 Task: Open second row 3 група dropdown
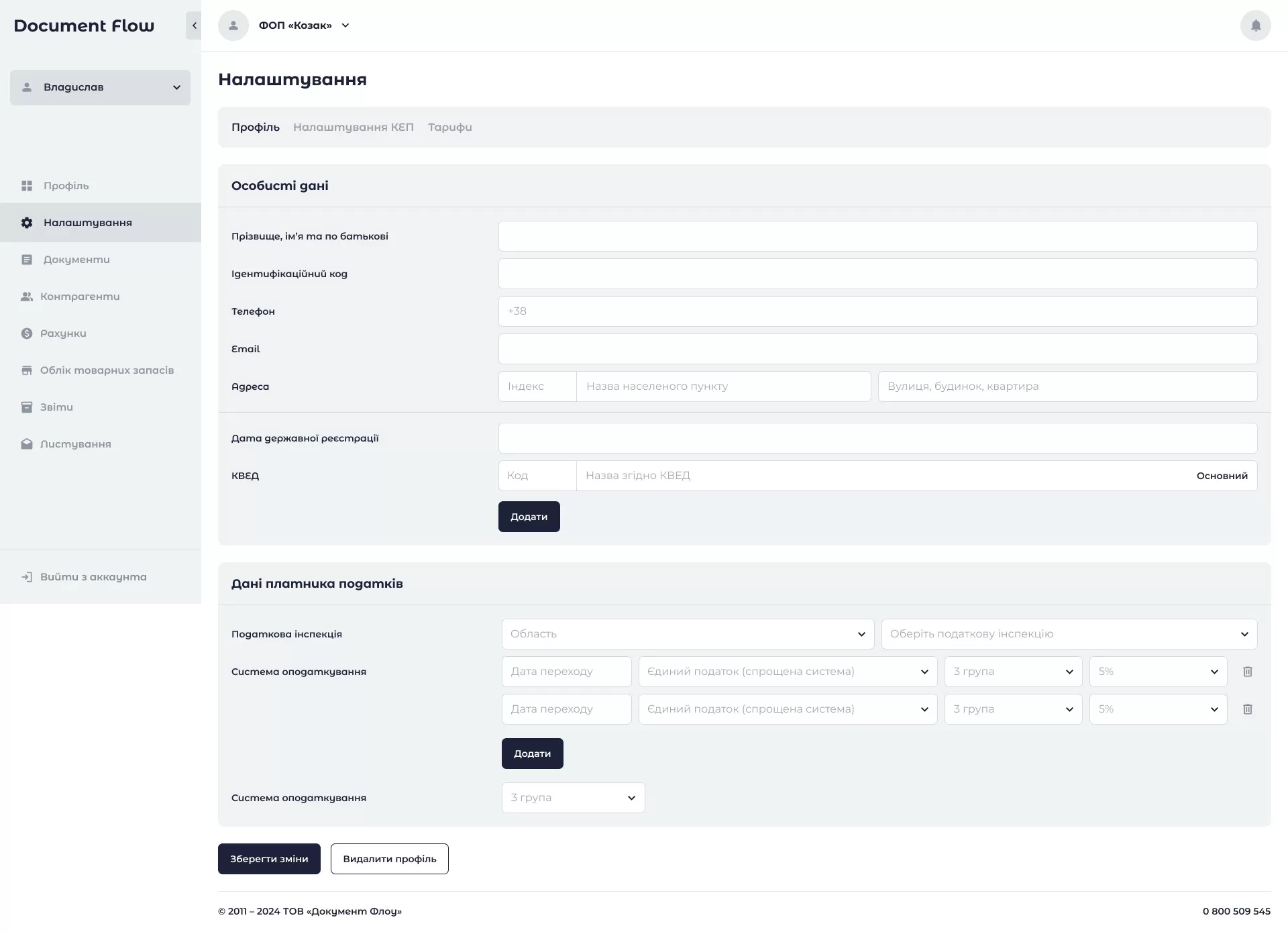[x=1013, y=709]
